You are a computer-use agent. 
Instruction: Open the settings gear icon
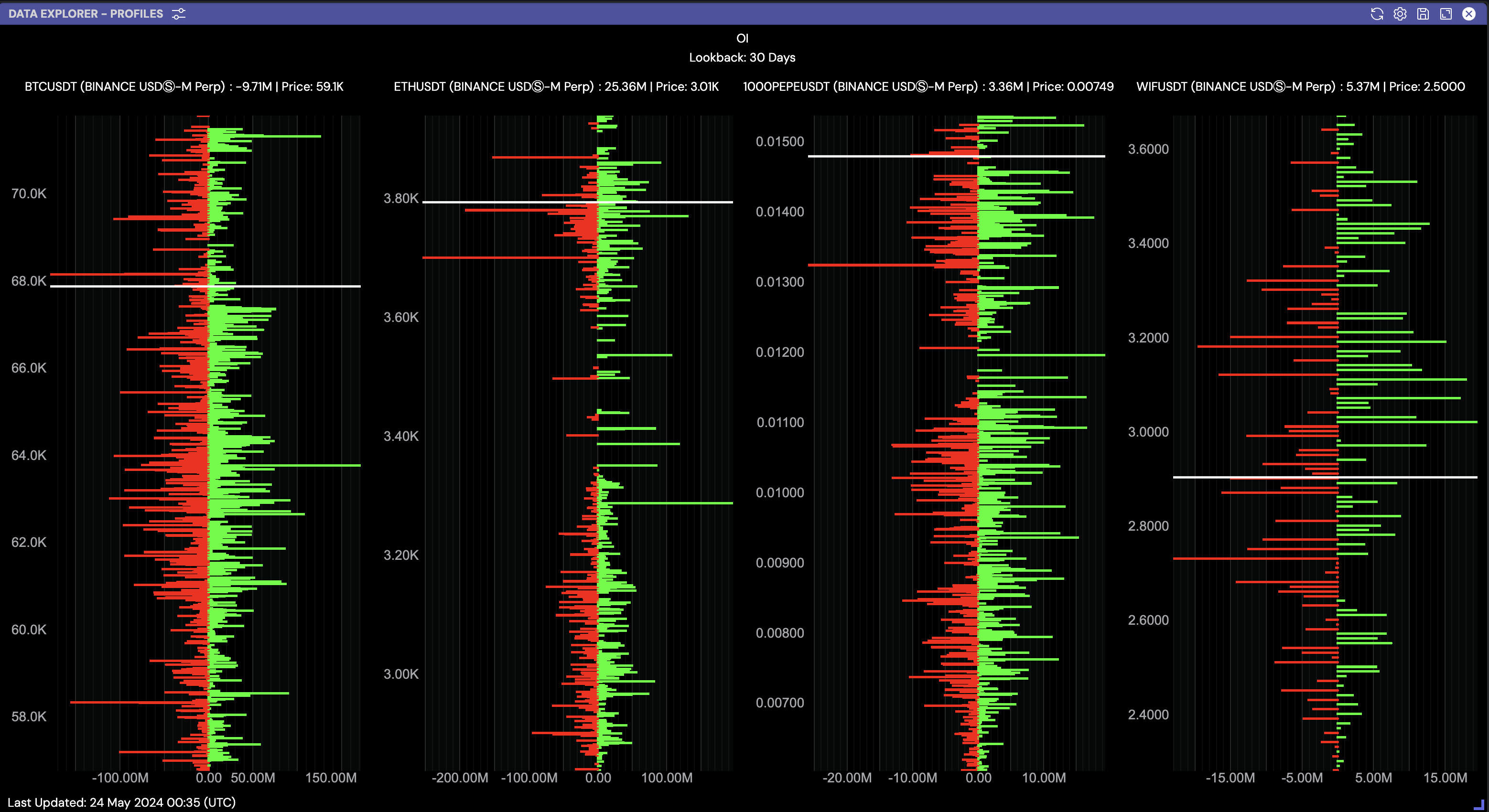(1400, 14)
